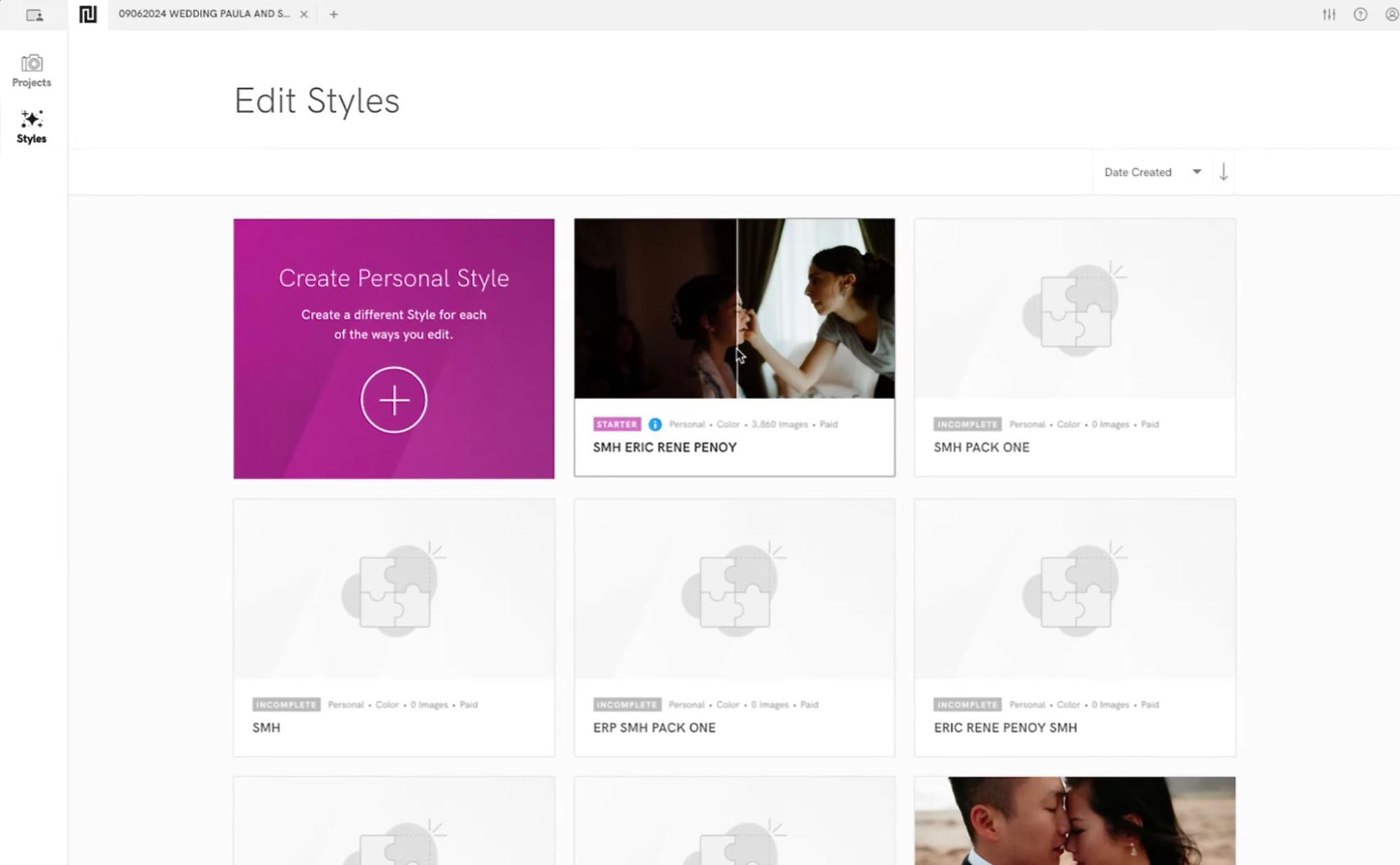Click the plus circle to create personal style

394,400
